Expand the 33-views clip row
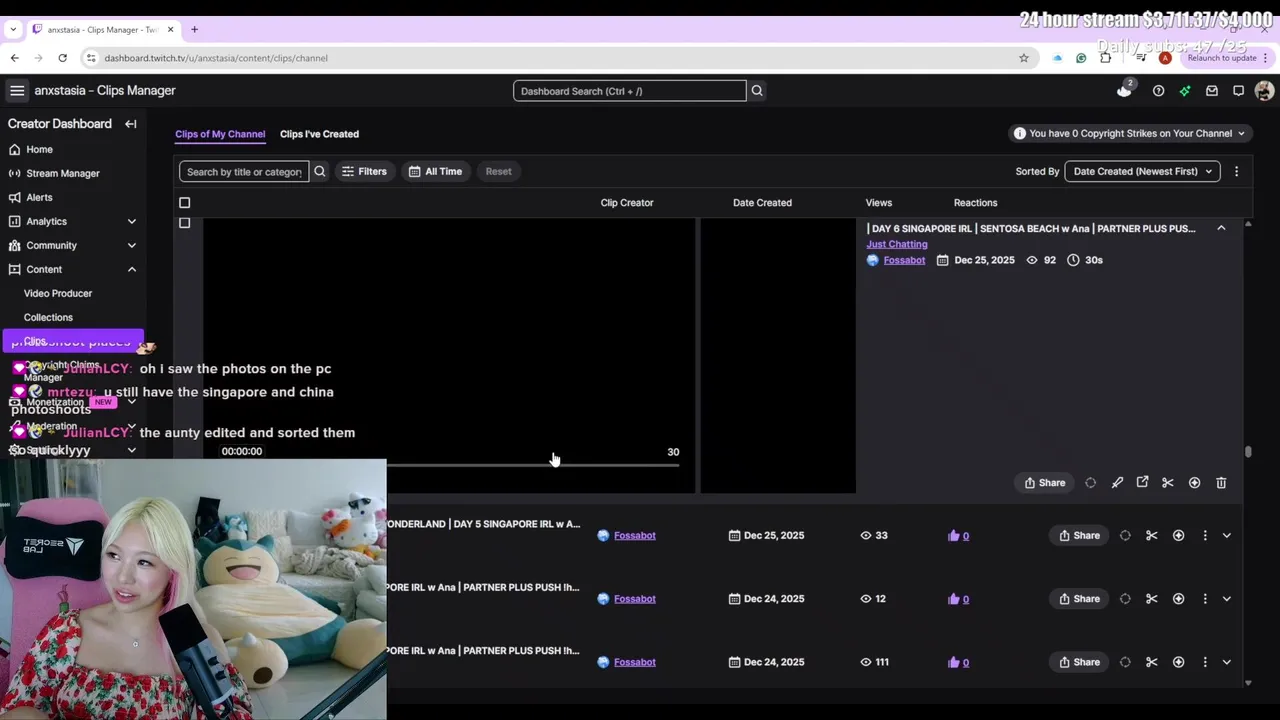The height and width of the screenshot is (720, 1280). (x=1227, y=536)
